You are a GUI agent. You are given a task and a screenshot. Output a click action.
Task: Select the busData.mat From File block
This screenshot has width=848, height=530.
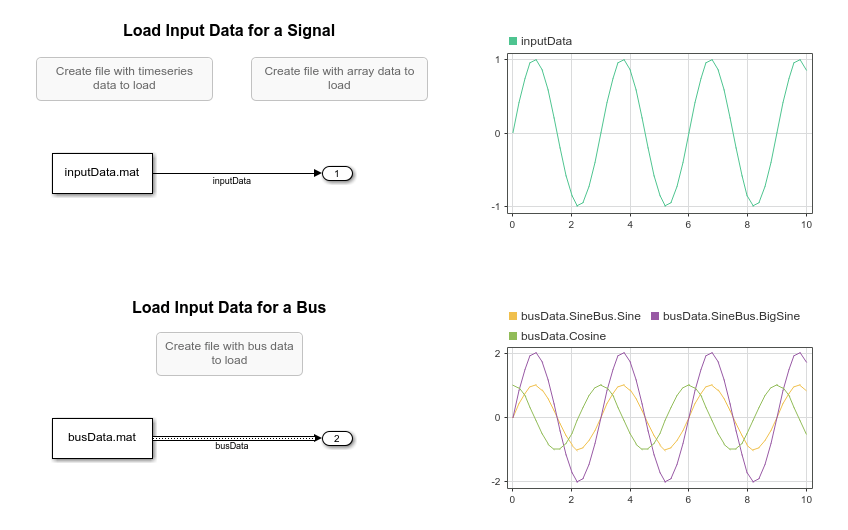pyautogui.click(x=102, y=437)
